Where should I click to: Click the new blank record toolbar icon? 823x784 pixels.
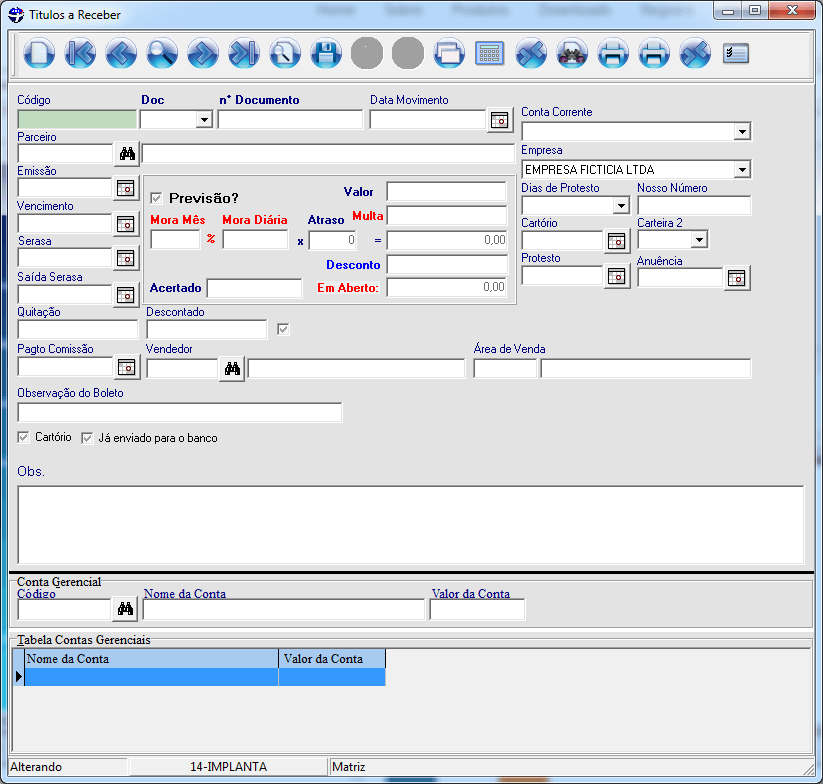coord(39,53)
